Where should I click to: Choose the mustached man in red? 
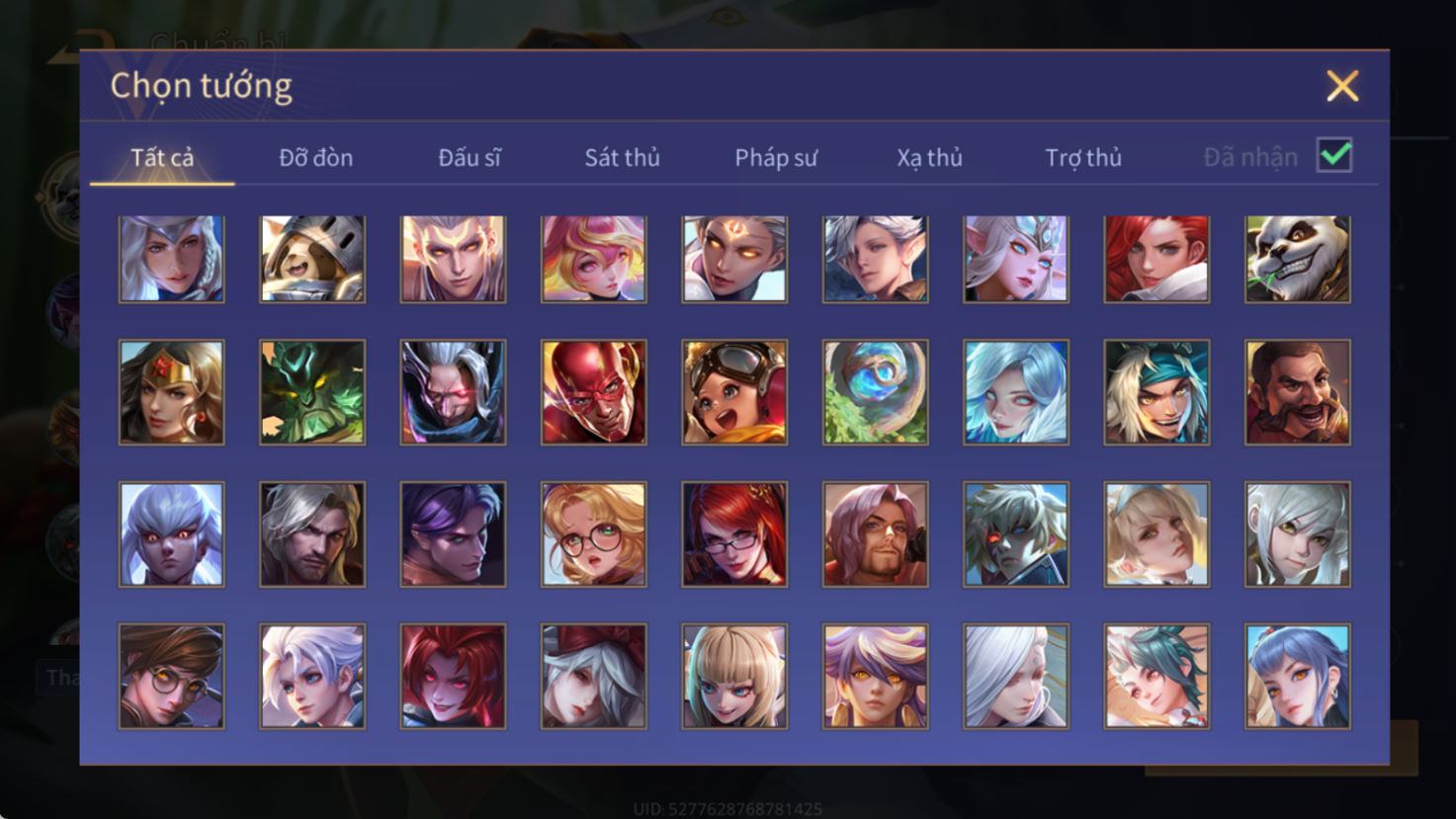(x=1297, y=392)
